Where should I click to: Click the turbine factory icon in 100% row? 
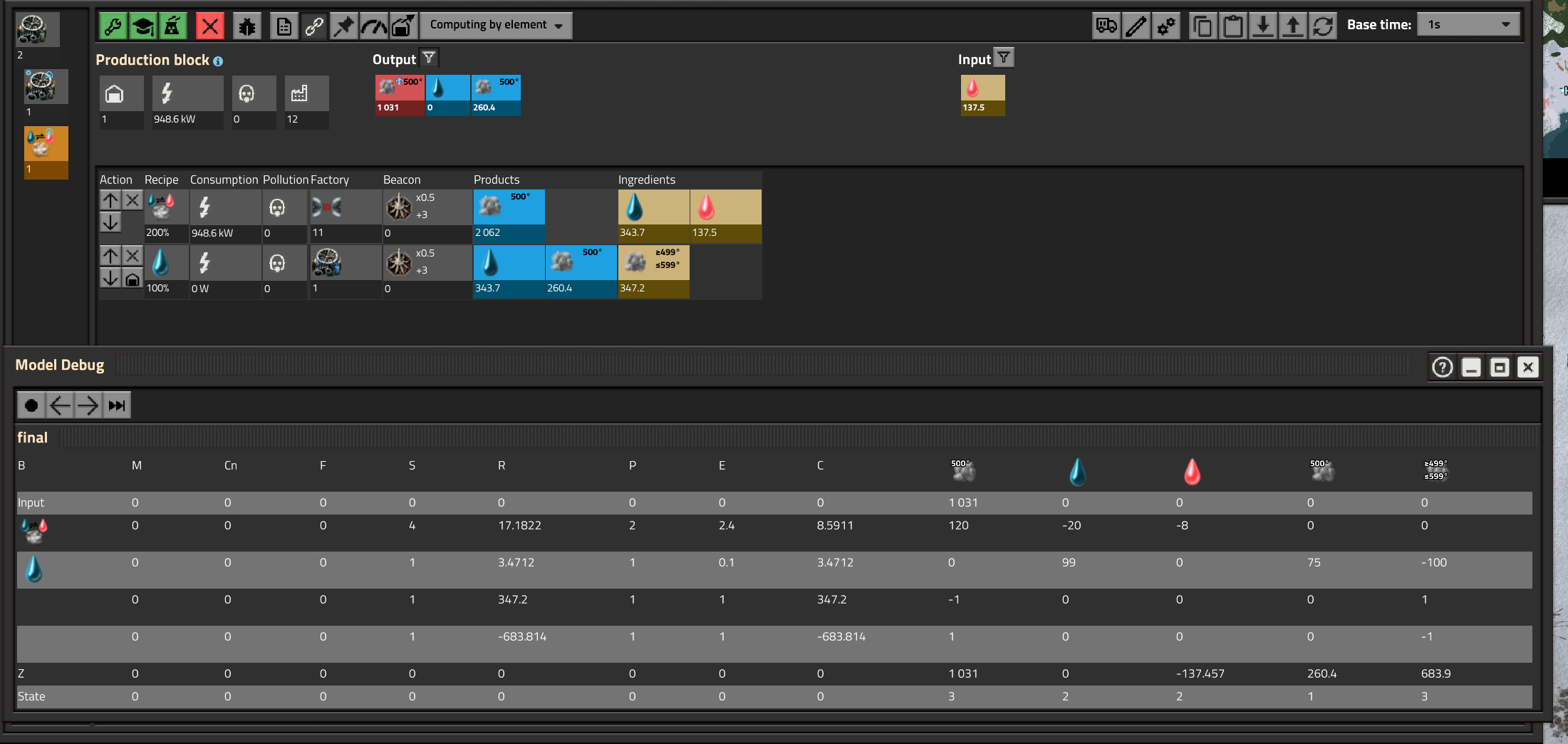pyautogui.click(x=326, y=262)
